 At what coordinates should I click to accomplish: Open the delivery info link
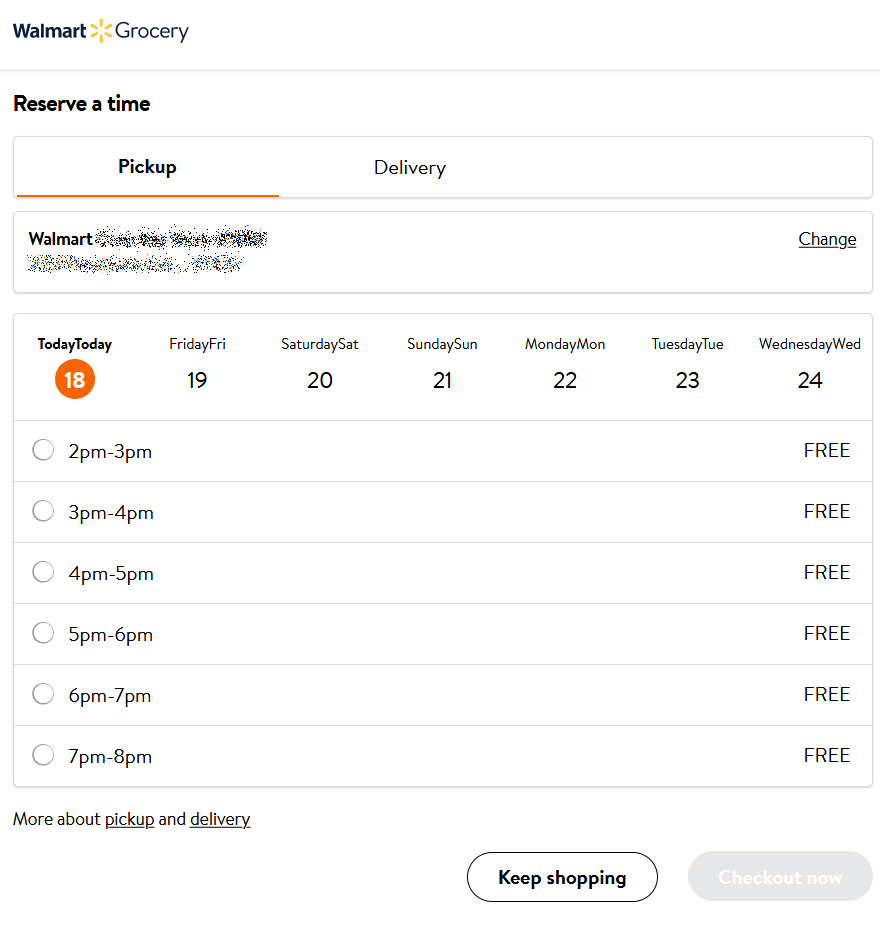tap(220, 819)
